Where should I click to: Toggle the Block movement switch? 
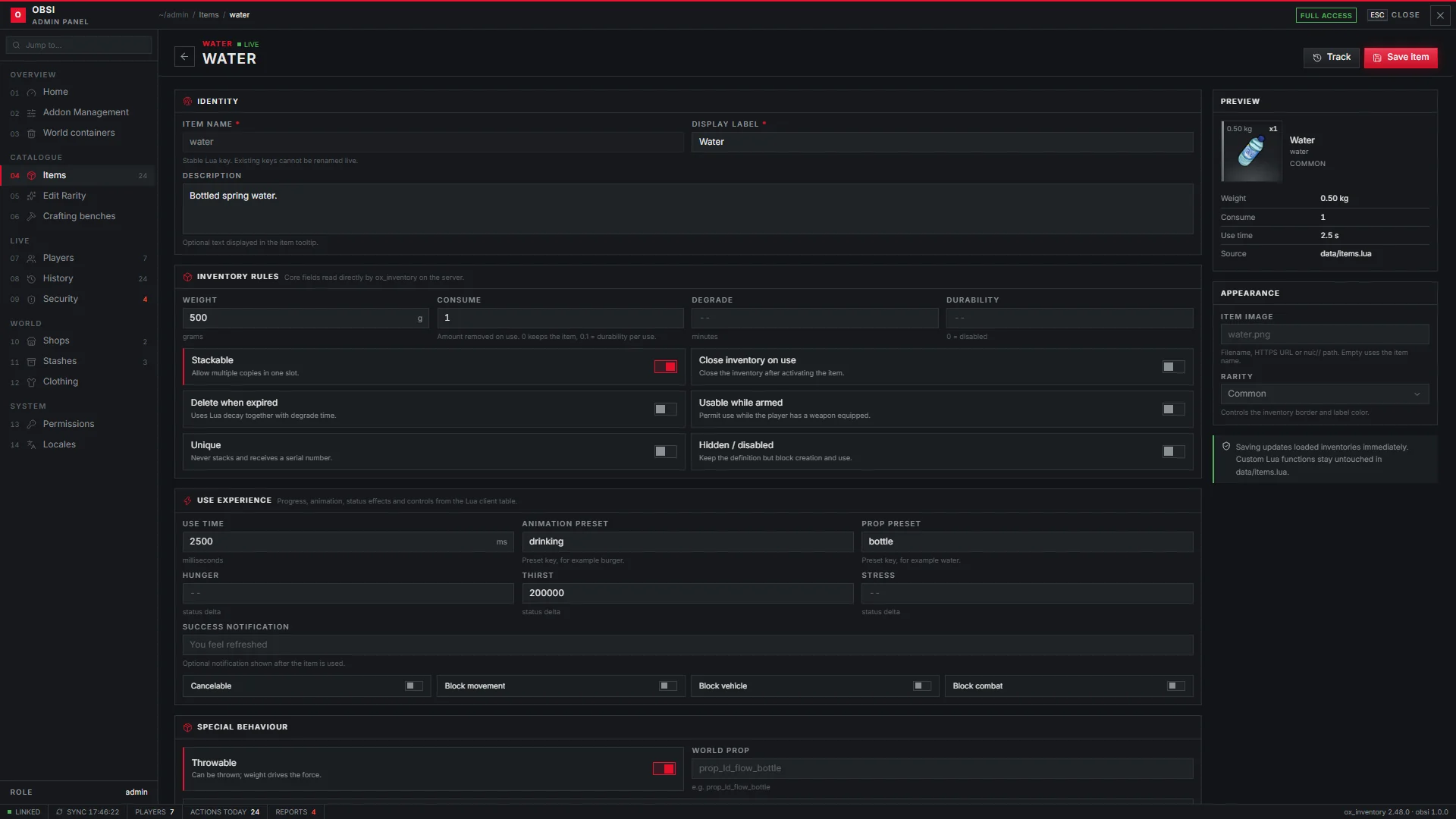tap(668, 686)
